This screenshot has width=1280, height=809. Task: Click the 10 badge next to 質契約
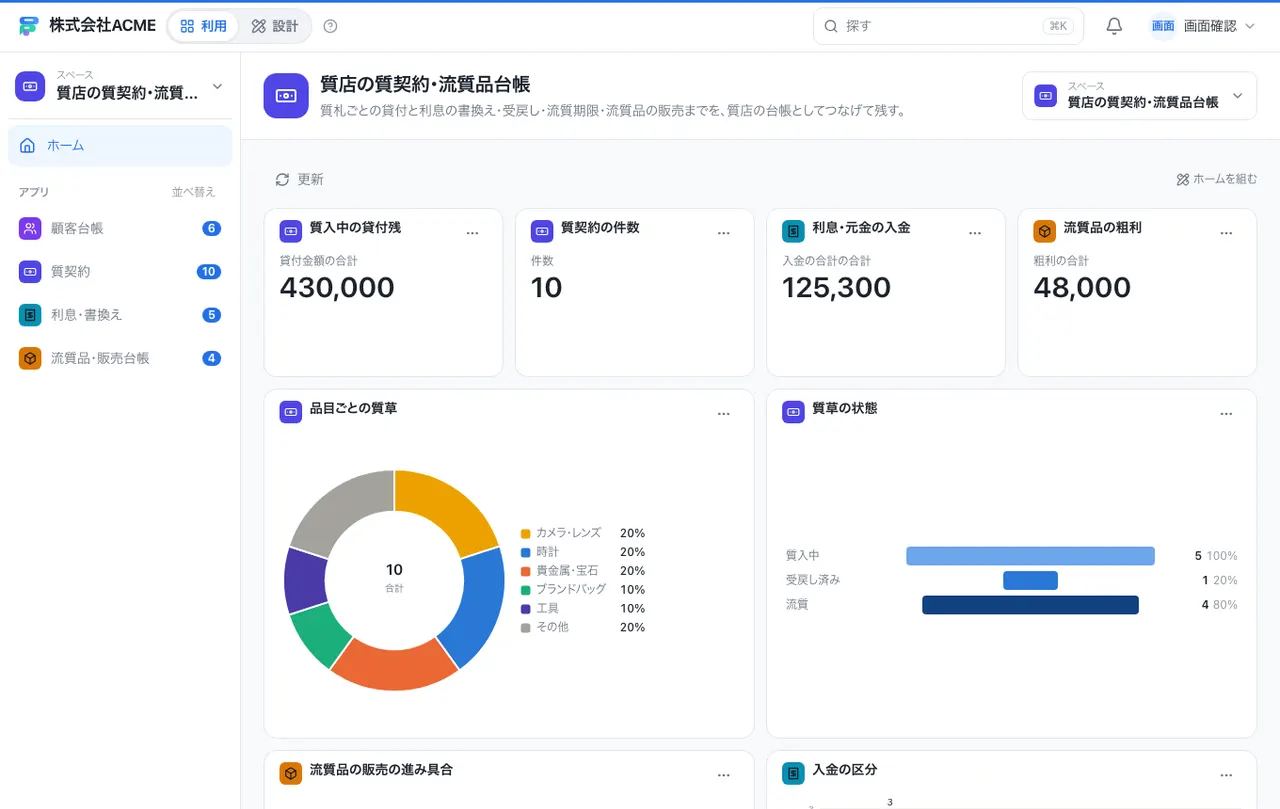209,271
